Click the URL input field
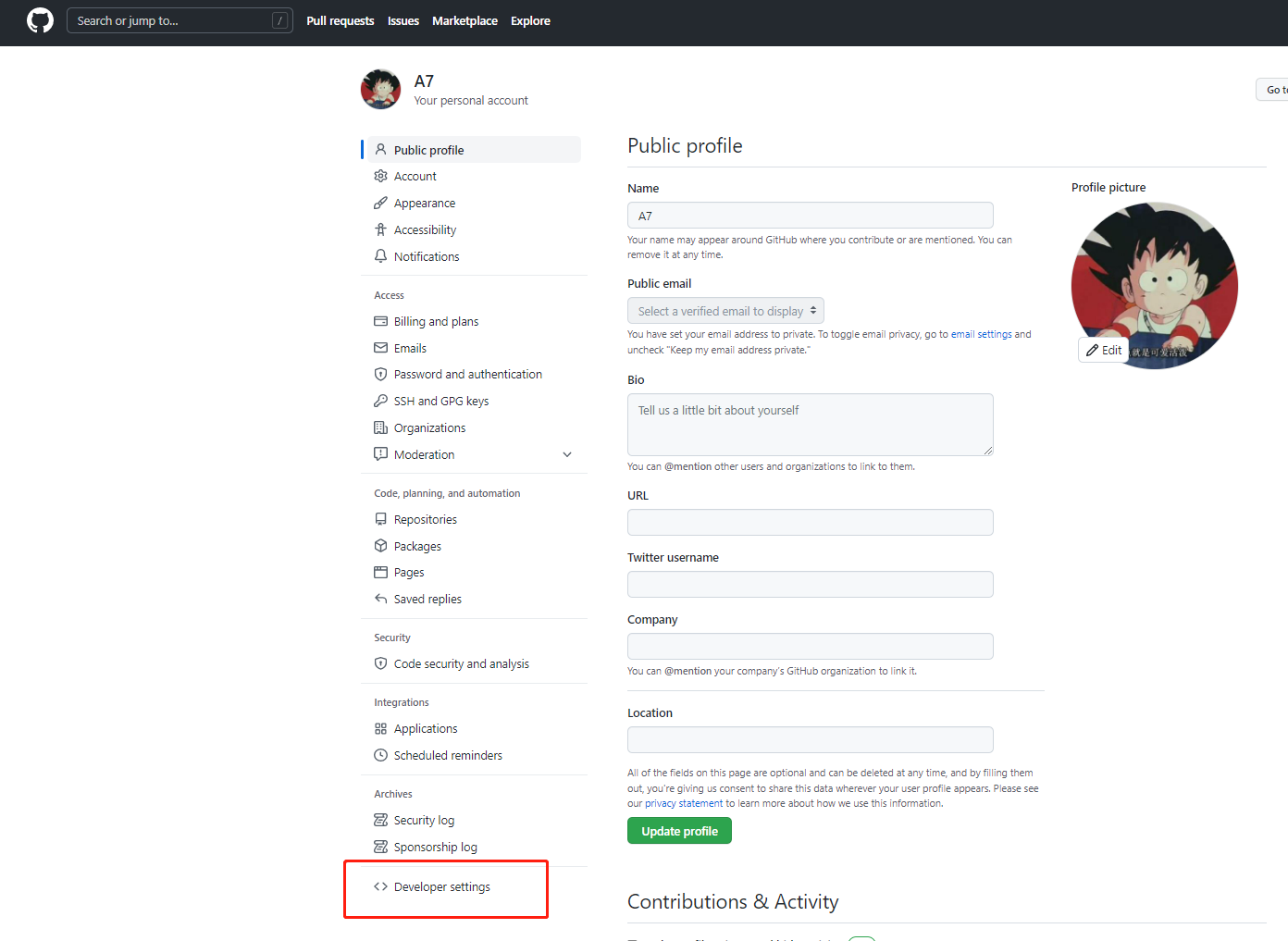Image resolution: width=1288 pixels, height=941 pixels. (810, 522)
